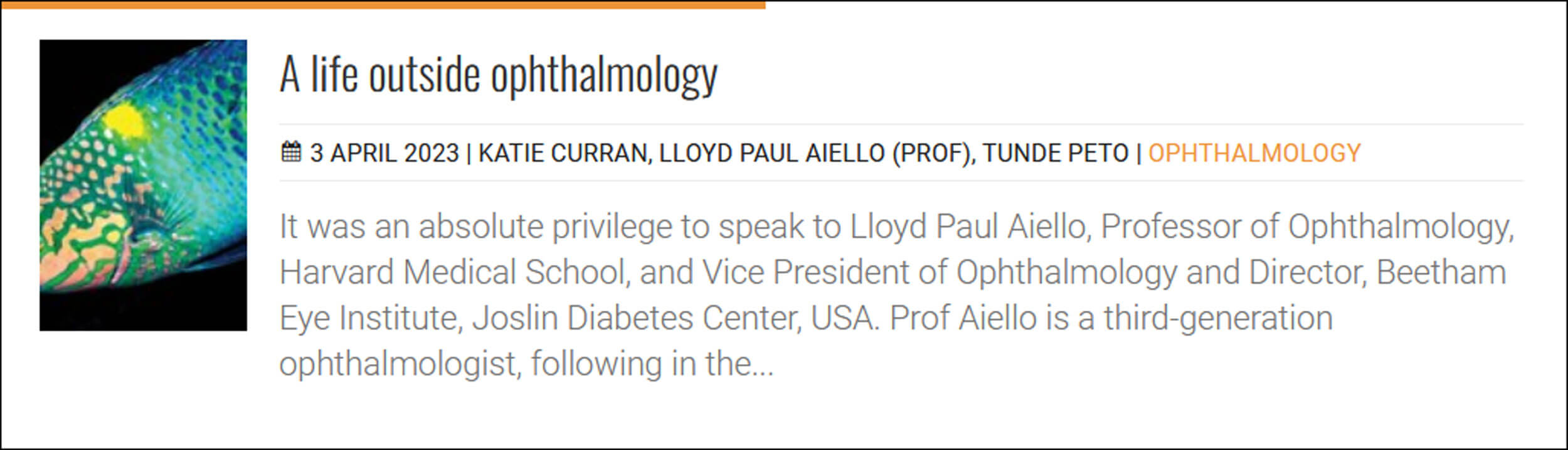The width and height of the screenshot is (1568, 450).
Task: Click the orange bar above the article
Action: coord(383,4)
